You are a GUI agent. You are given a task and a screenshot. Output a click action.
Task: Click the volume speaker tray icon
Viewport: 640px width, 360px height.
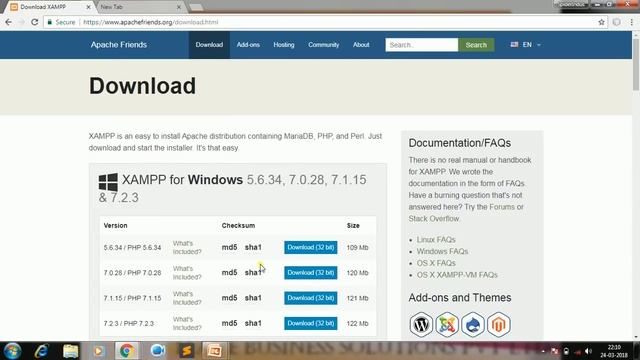[x=588, y=351]
